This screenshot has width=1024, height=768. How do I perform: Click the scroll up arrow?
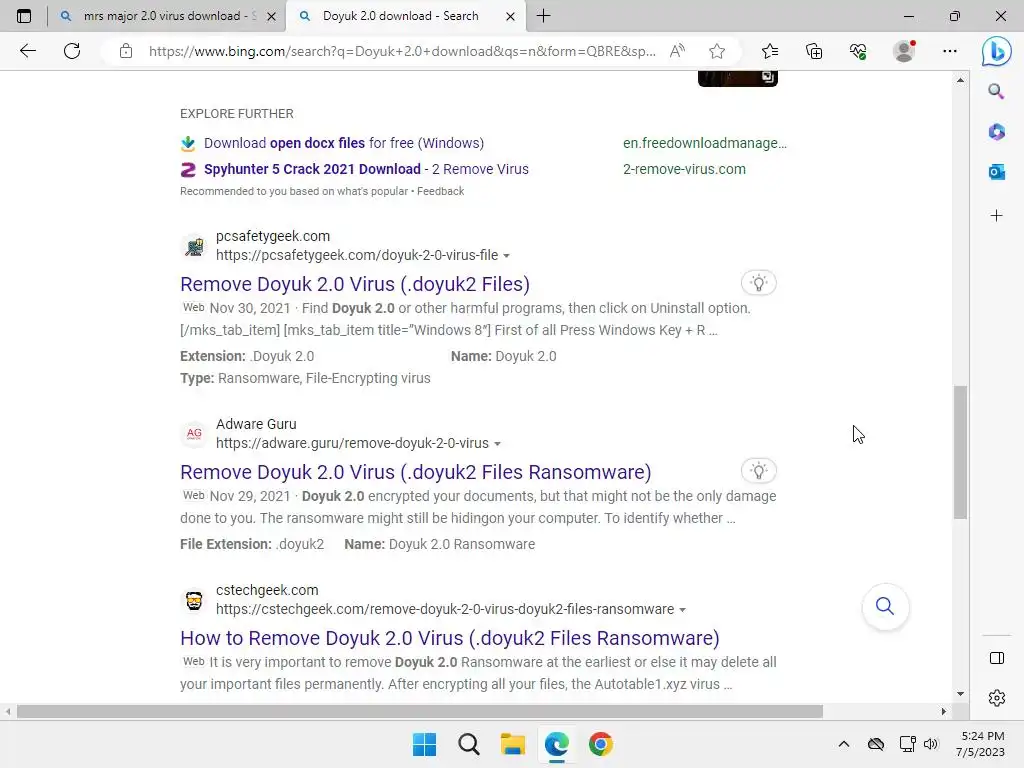[x=960, y=80]
